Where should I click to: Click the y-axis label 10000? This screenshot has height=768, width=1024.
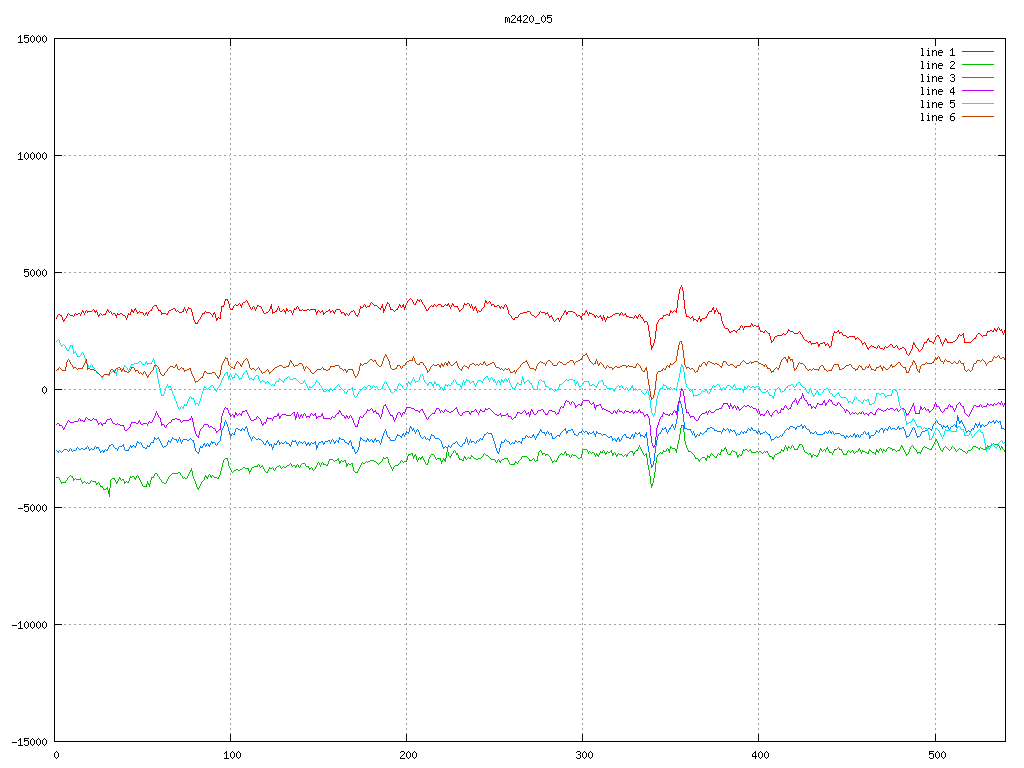click(x=32, y=156)
